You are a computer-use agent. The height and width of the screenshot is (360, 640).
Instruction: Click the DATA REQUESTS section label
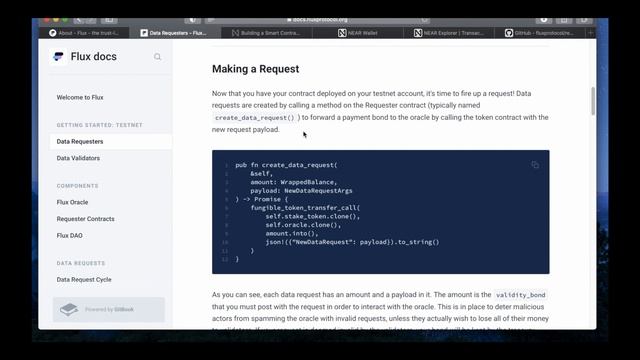(x=81, y=263)
